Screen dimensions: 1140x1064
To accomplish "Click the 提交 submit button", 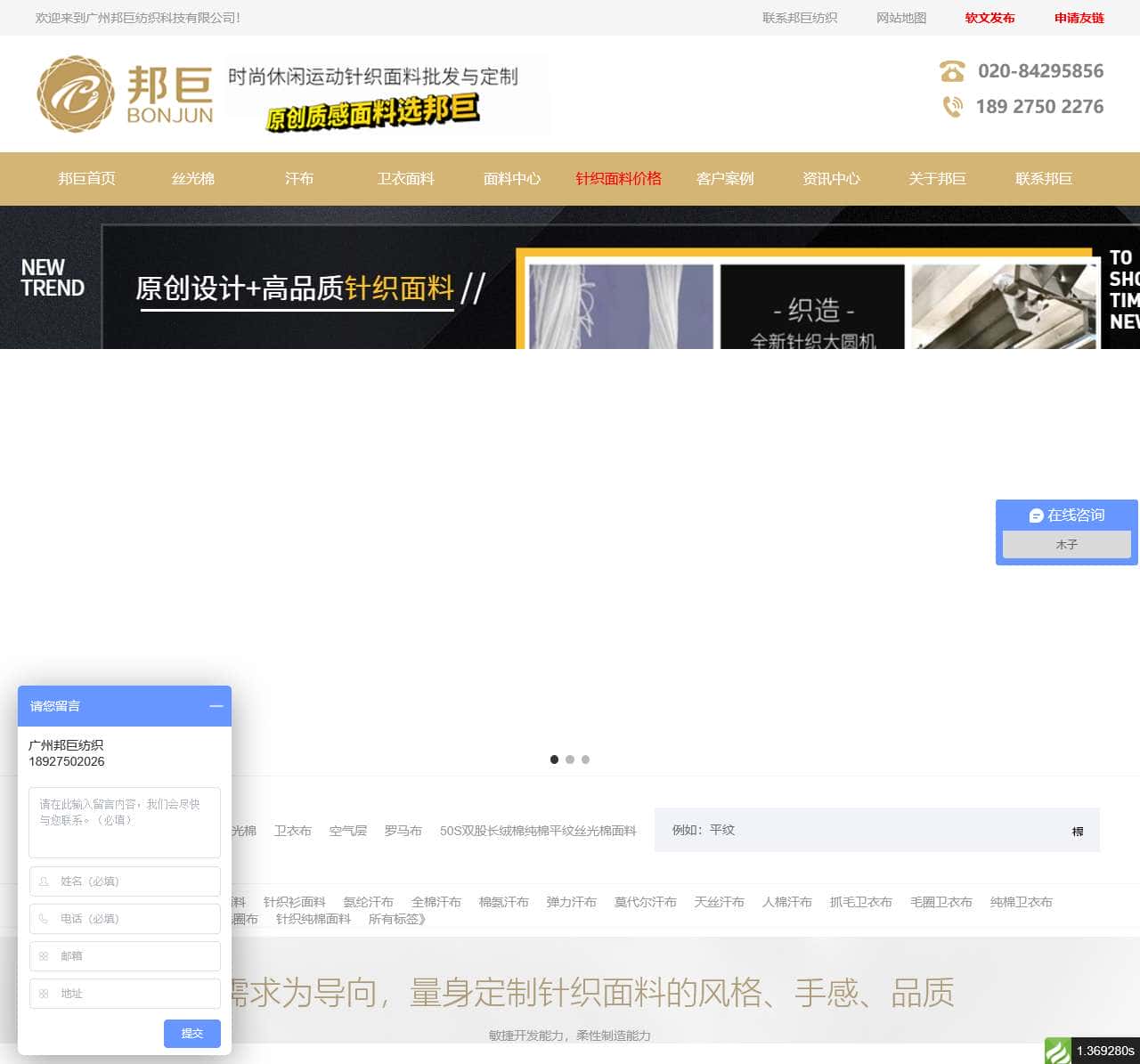I will (x=191, y=1034).
